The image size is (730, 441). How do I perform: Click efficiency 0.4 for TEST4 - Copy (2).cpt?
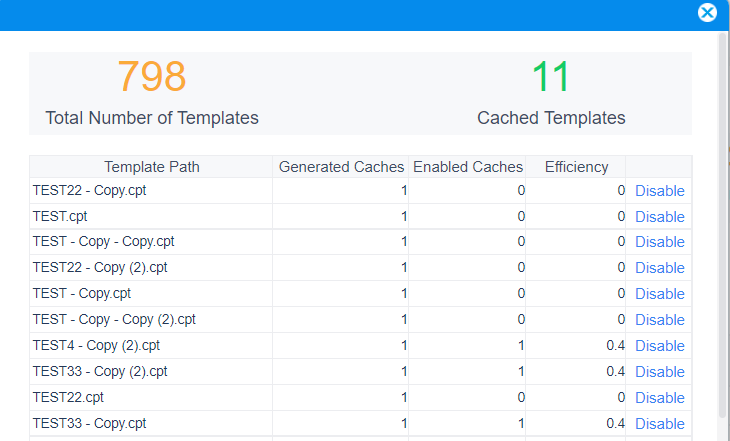tap(615, 346)
